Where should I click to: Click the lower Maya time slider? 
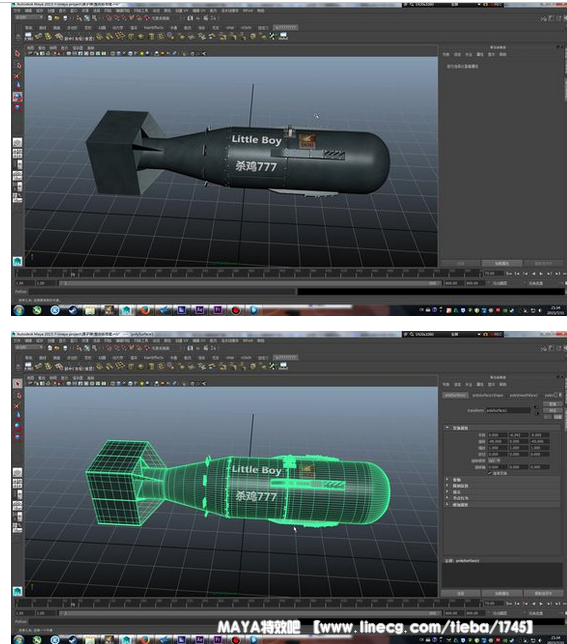point(248,603)
